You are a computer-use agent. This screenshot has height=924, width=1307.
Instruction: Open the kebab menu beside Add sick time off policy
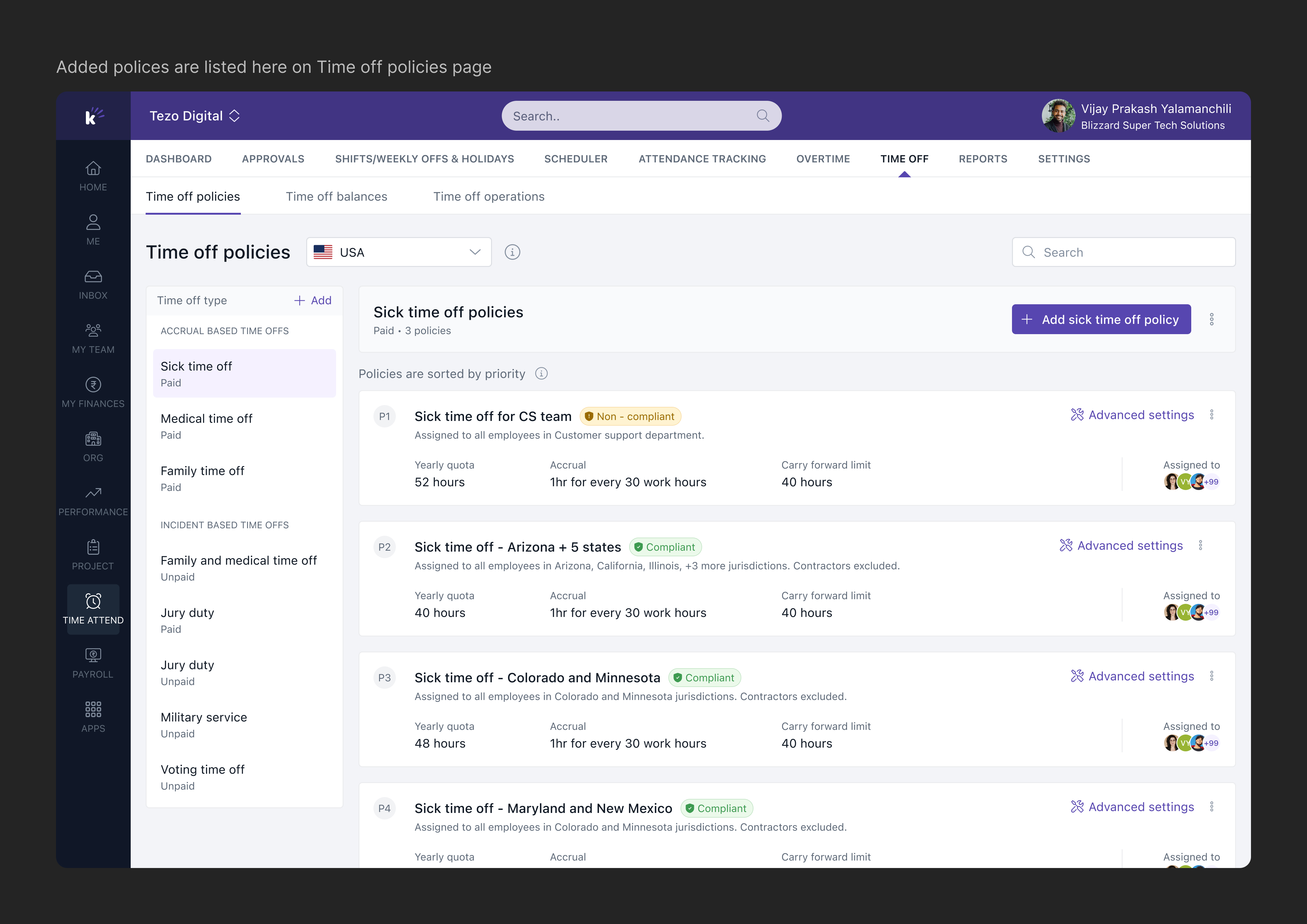(1212, 319)
